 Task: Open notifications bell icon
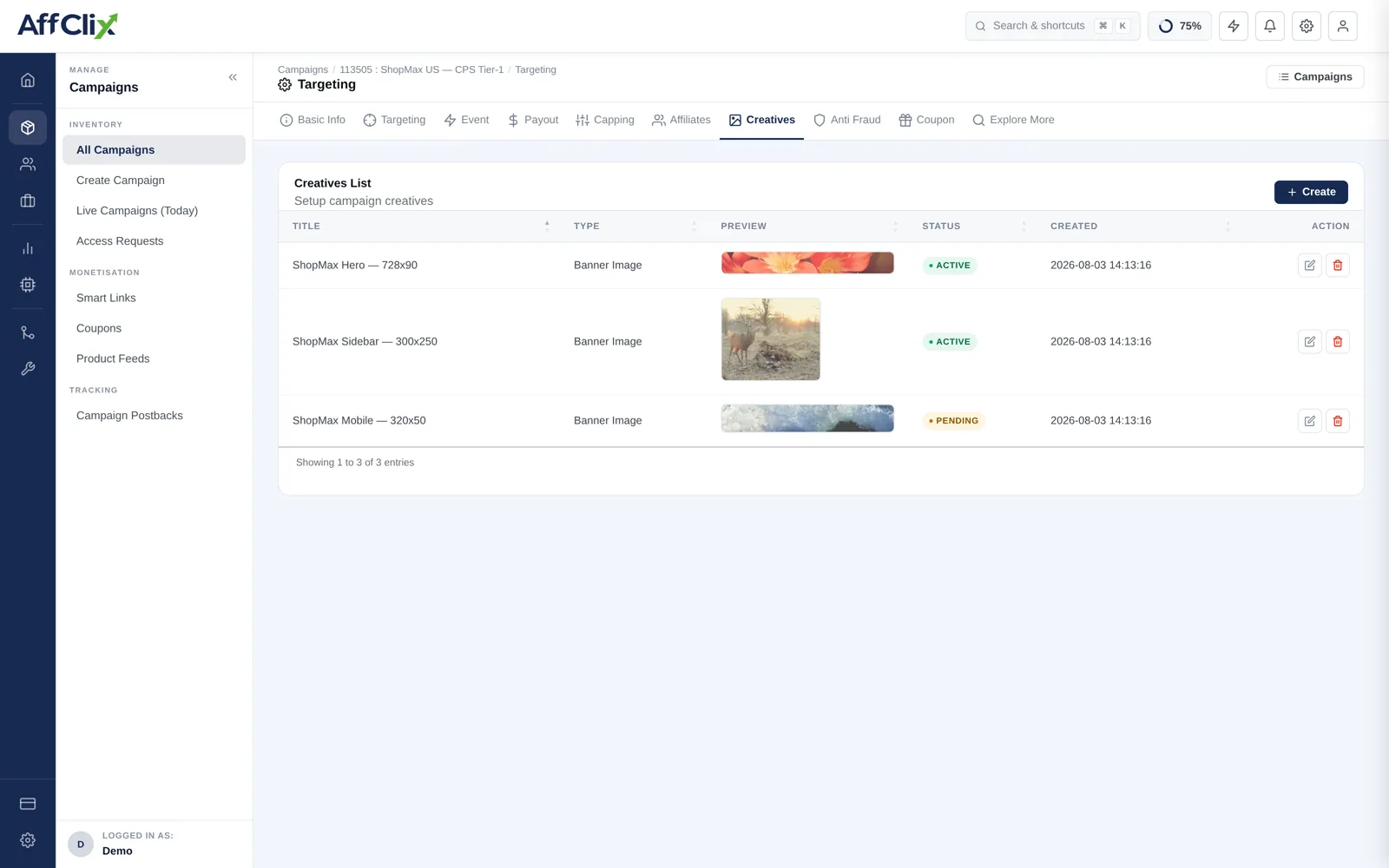click(1270, 26)
